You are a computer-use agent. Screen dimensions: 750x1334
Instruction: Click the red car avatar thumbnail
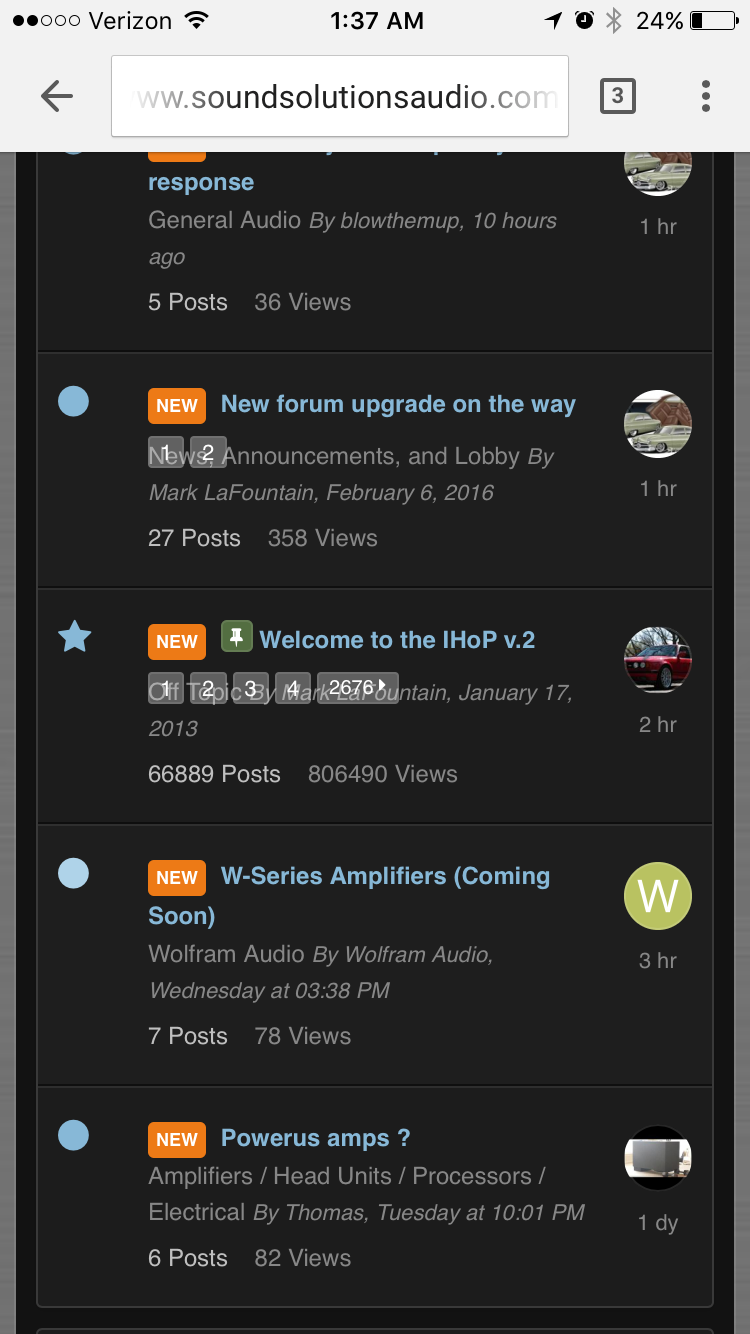(658, 660)
